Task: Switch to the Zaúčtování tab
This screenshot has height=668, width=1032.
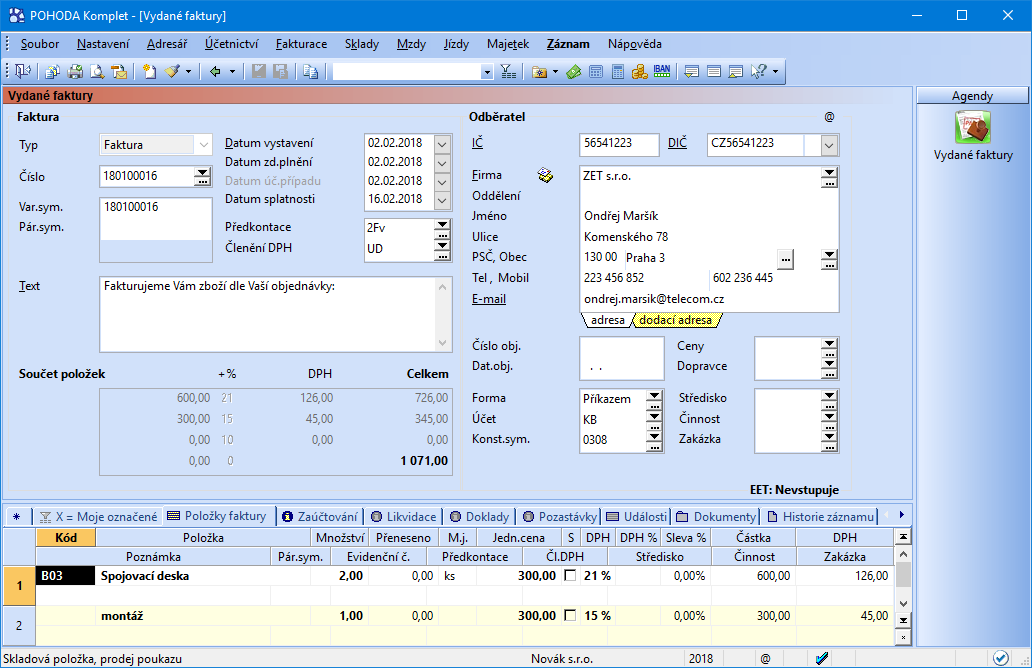Action: coord(320,517)
